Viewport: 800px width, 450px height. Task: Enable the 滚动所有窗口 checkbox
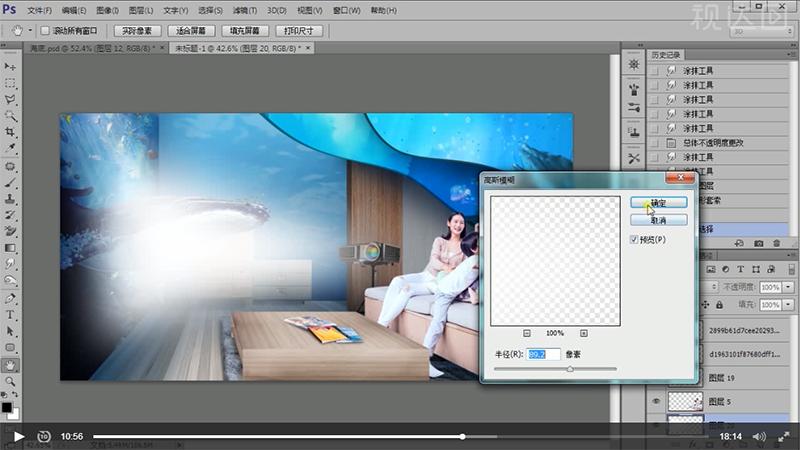click(x=45, y=31)
